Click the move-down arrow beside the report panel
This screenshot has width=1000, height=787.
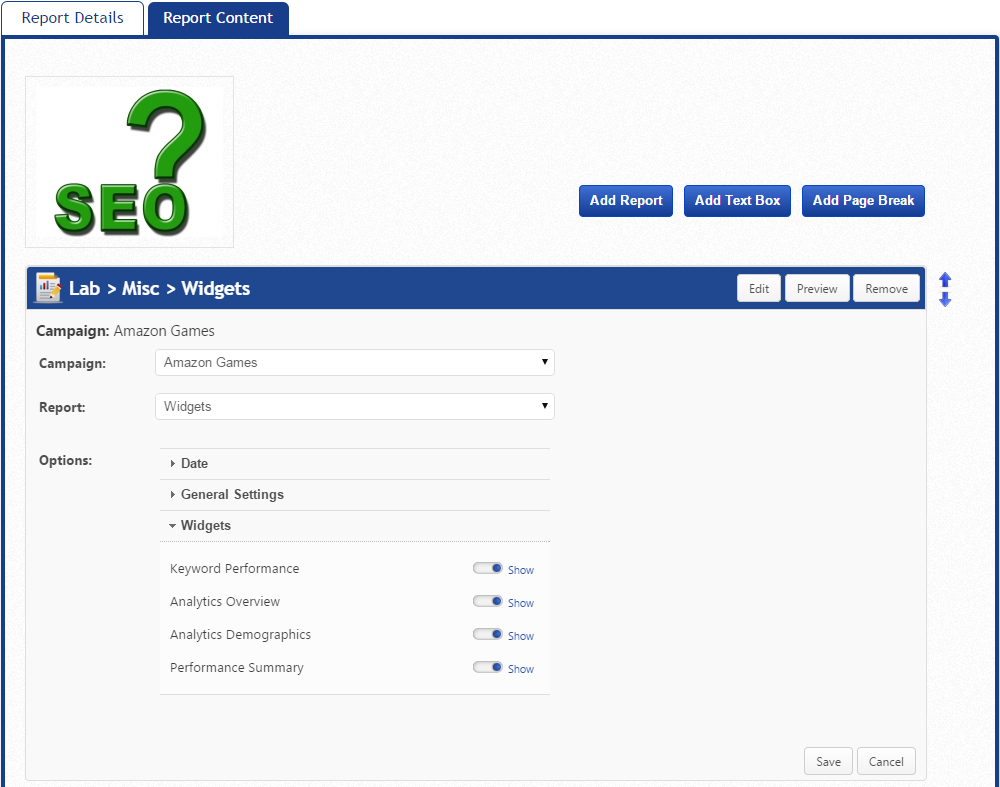pos(945,299)
